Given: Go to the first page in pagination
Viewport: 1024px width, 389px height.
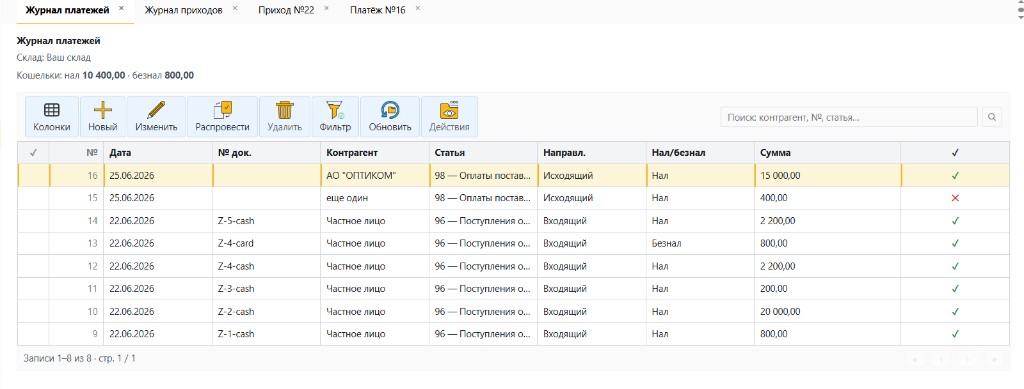Looking at the screenshot, I should 914,359.
